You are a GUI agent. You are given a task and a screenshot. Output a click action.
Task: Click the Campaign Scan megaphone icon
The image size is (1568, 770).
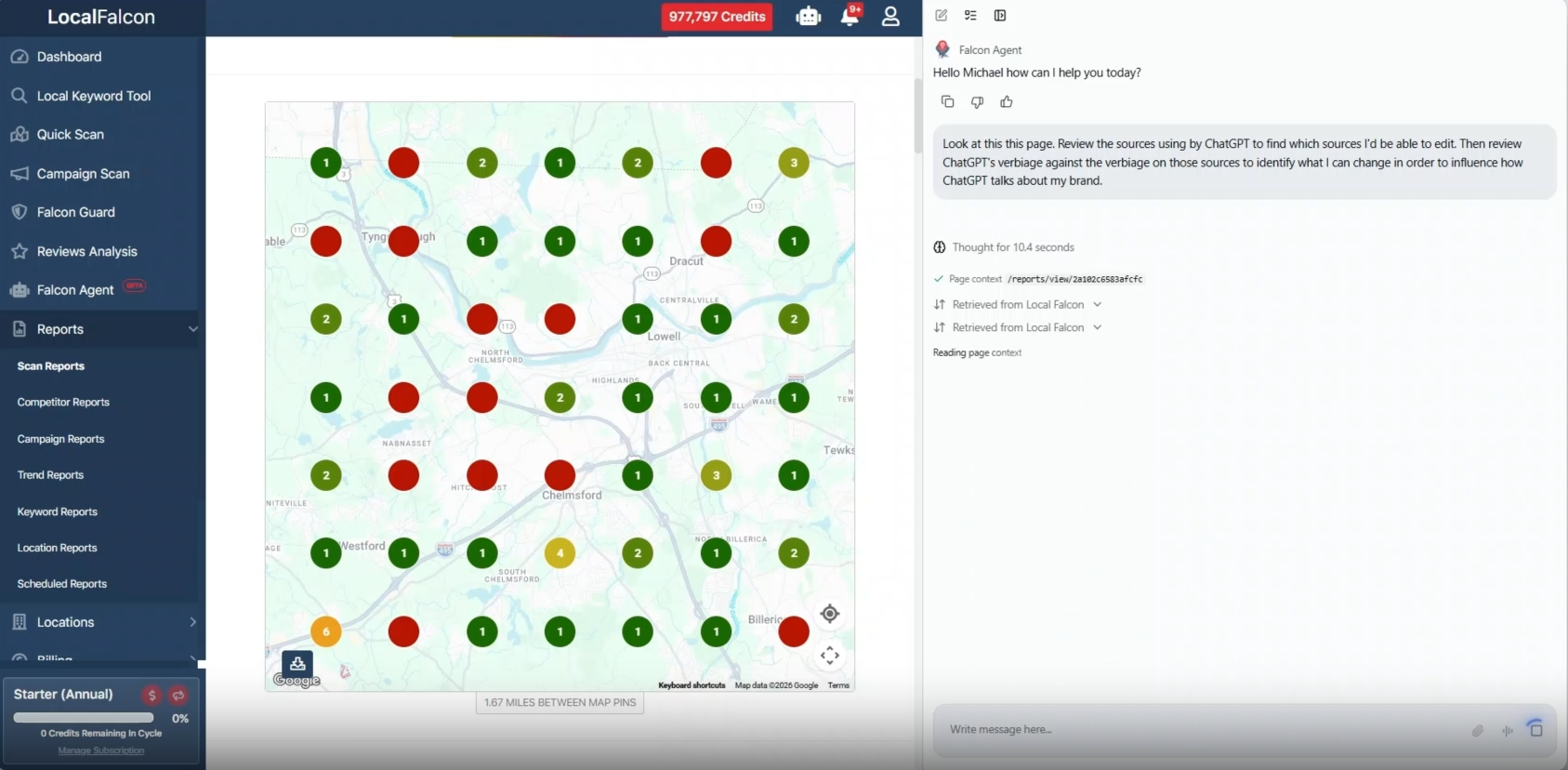pyautogui.click(x=20, y=173)
